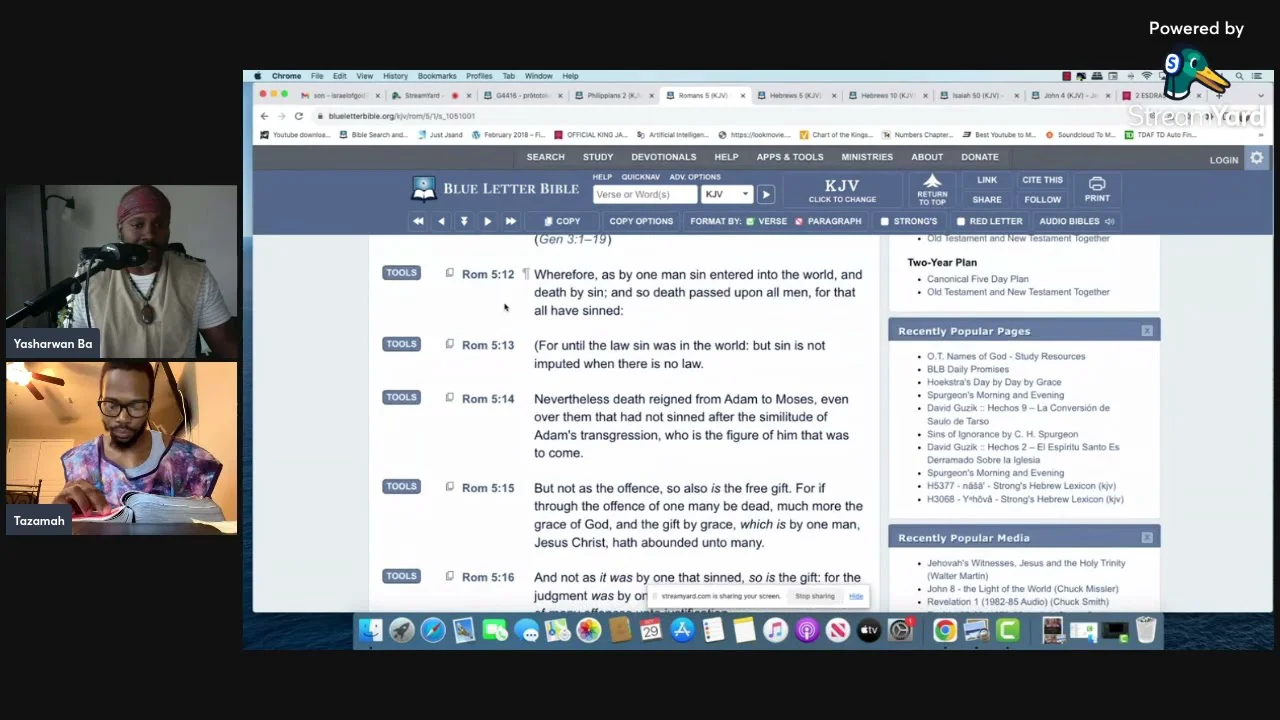Screen dimensions: 1280x720
Task: Open the Trash in the dock
Action: (1146, 630)
